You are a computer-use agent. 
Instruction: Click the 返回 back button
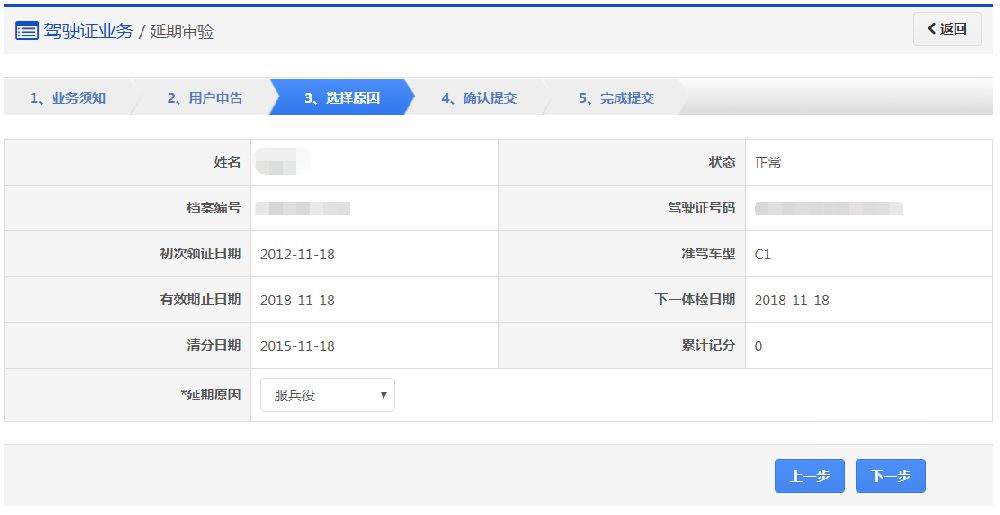click(947, 29)
